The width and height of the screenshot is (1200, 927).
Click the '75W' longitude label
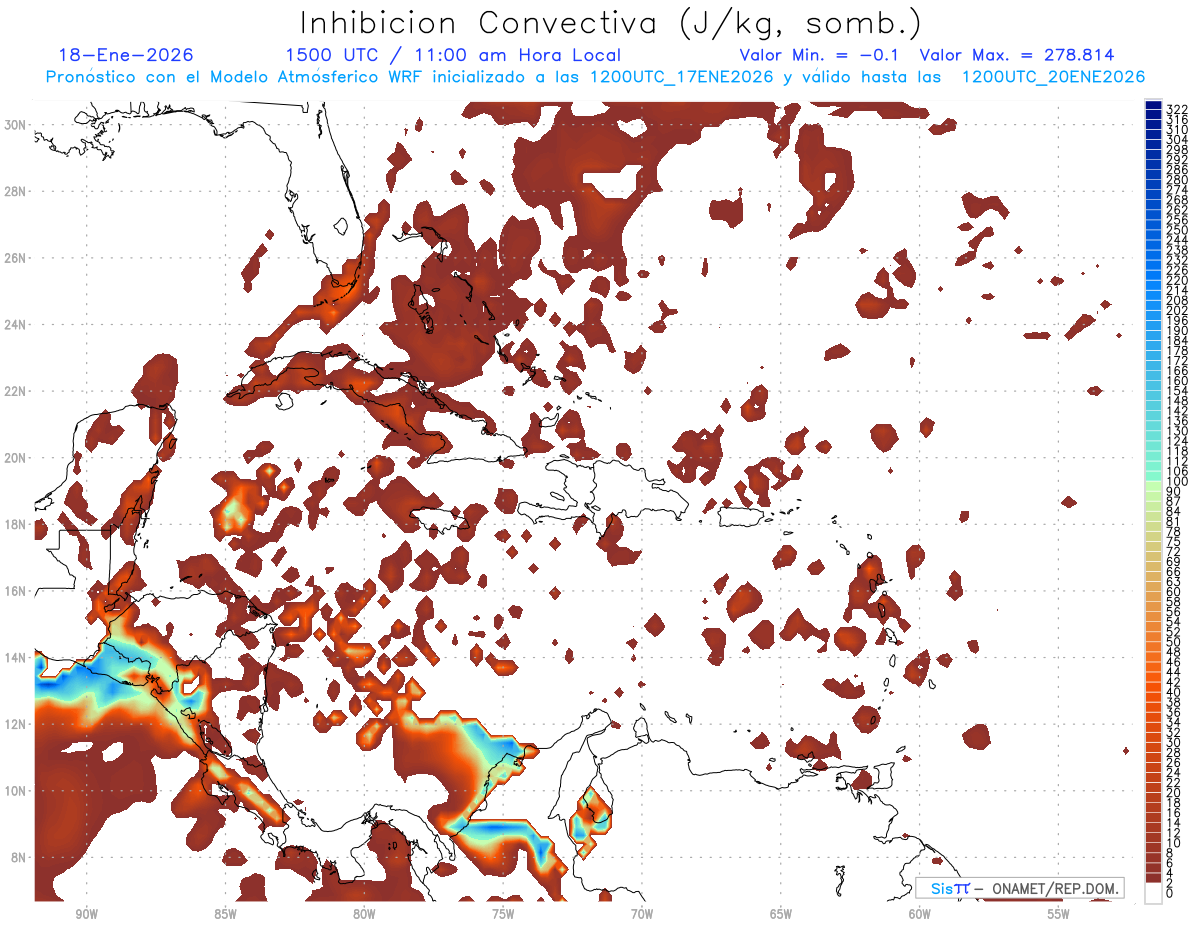[x=503, y=914]
